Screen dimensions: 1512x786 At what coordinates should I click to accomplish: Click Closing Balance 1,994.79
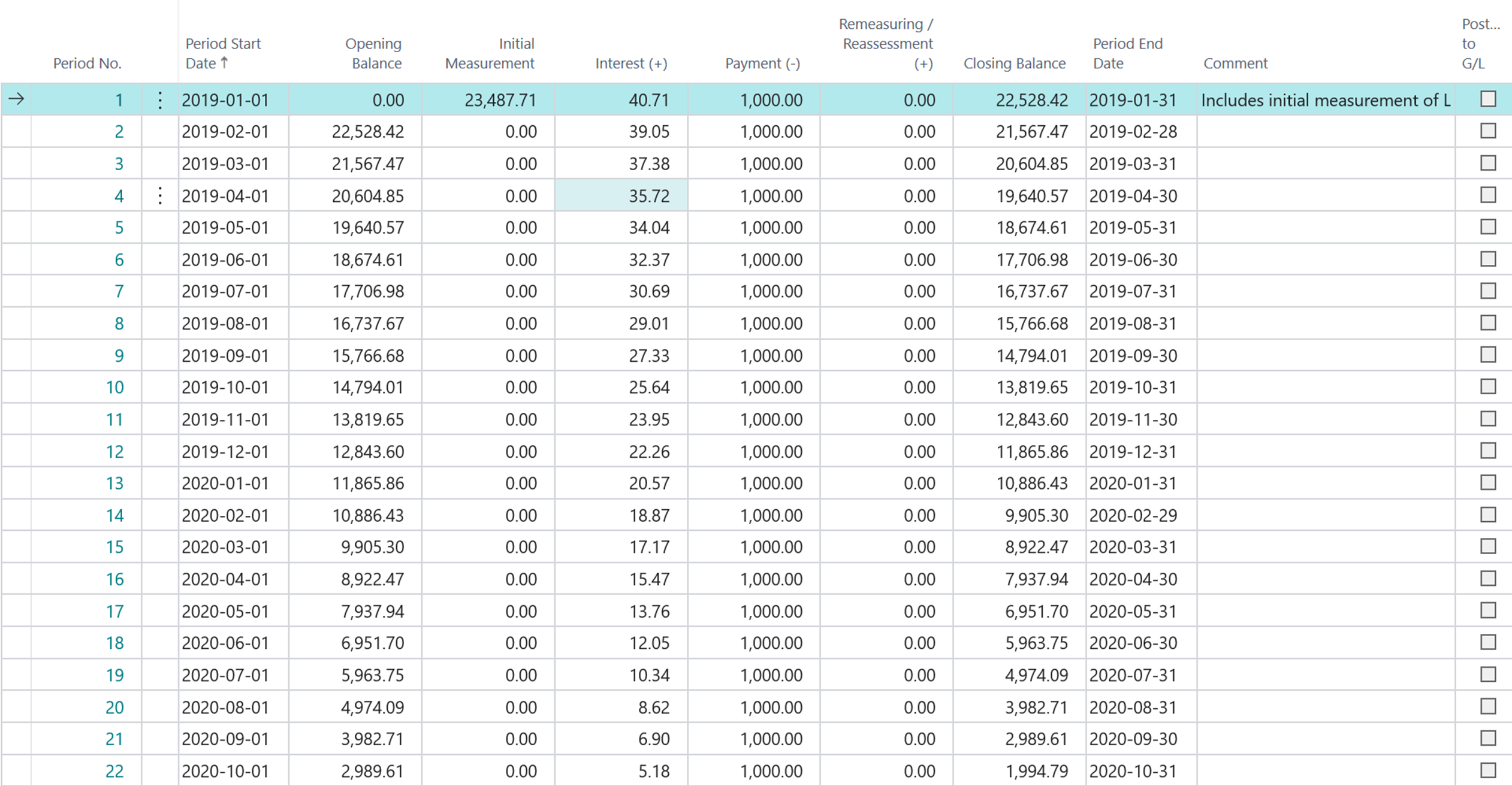[1036, 771]
